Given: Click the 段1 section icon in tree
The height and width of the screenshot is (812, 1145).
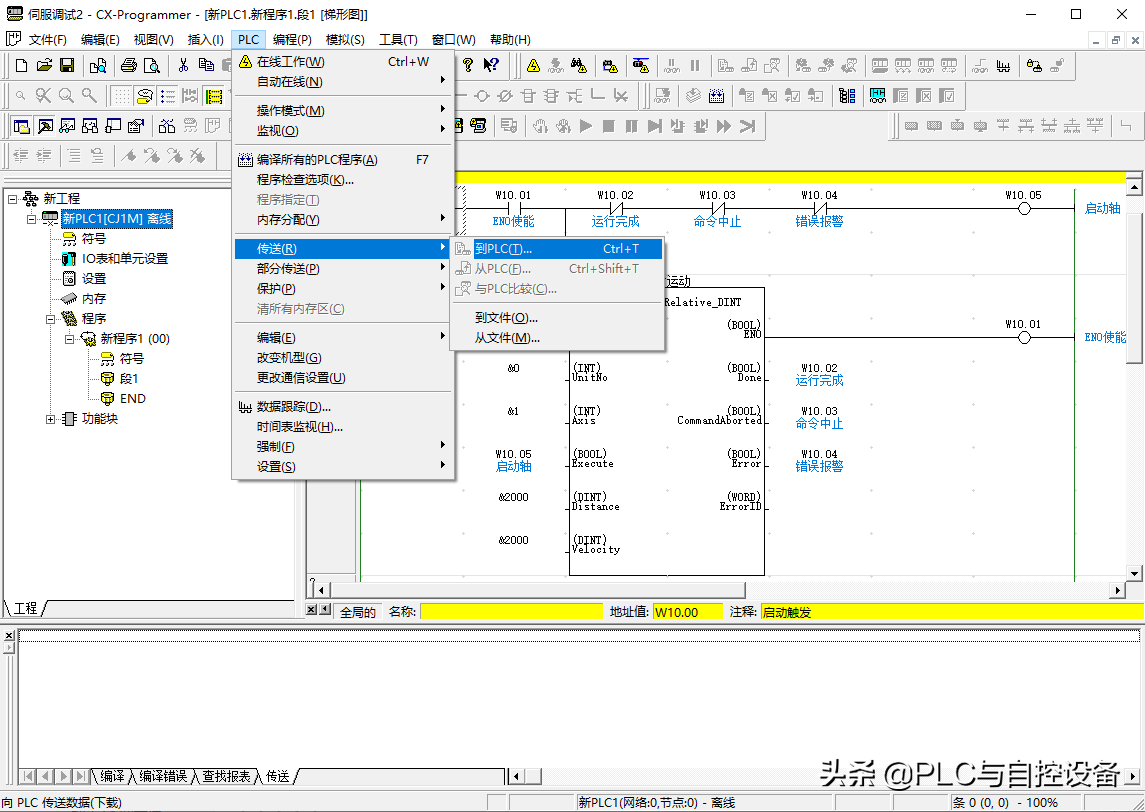Looking at the screenshot, I should pyautogui.click(x=108, y=379).
